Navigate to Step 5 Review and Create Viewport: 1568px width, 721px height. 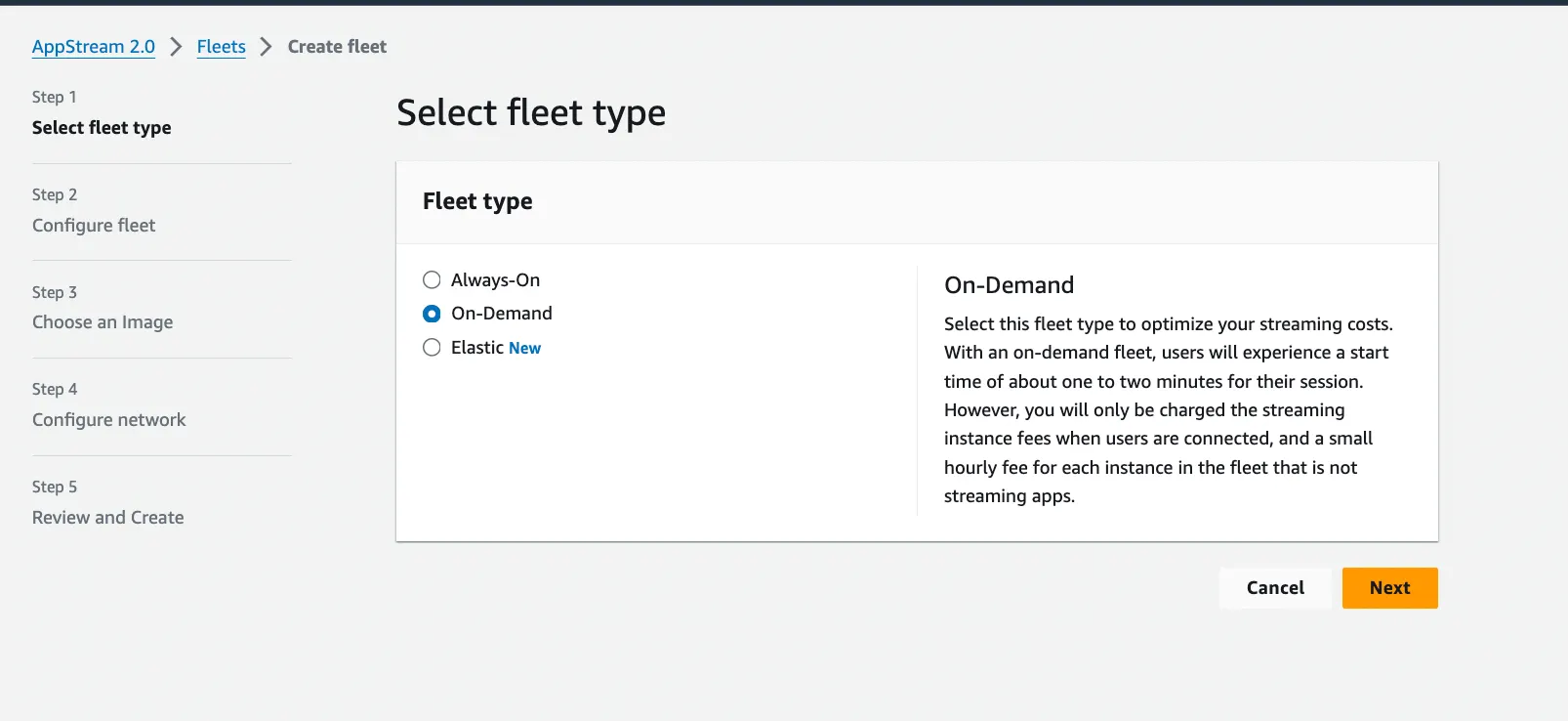tap(107, 518)
